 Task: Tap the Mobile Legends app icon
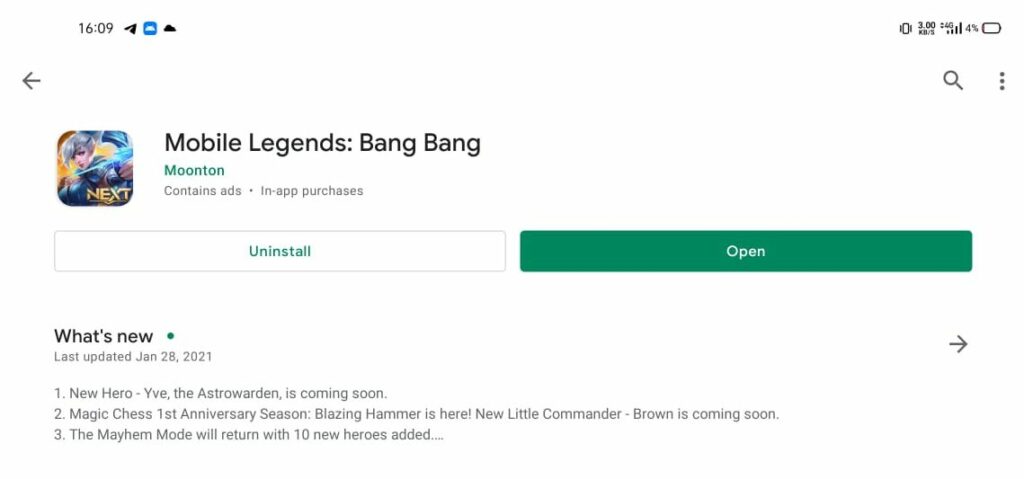(x=95, y=168)
